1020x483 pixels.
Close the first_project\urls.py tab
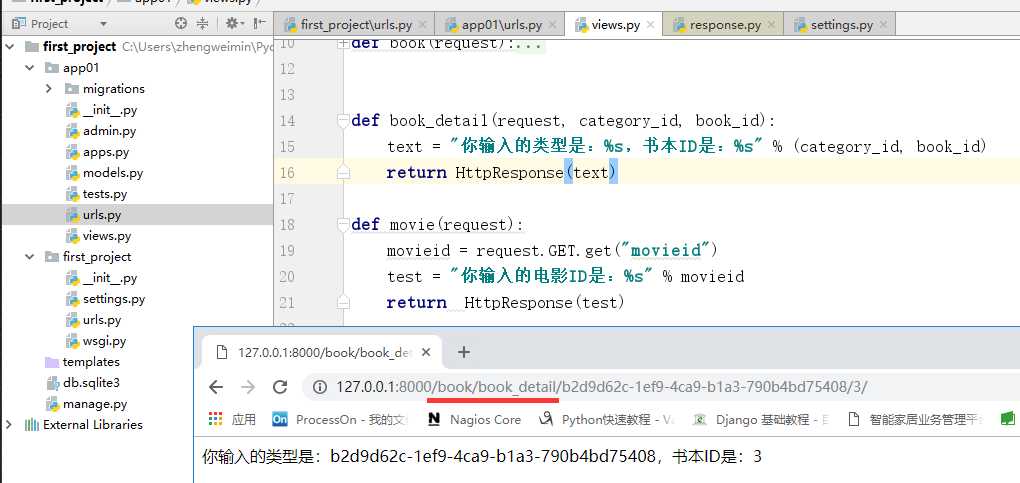[423, 25]
